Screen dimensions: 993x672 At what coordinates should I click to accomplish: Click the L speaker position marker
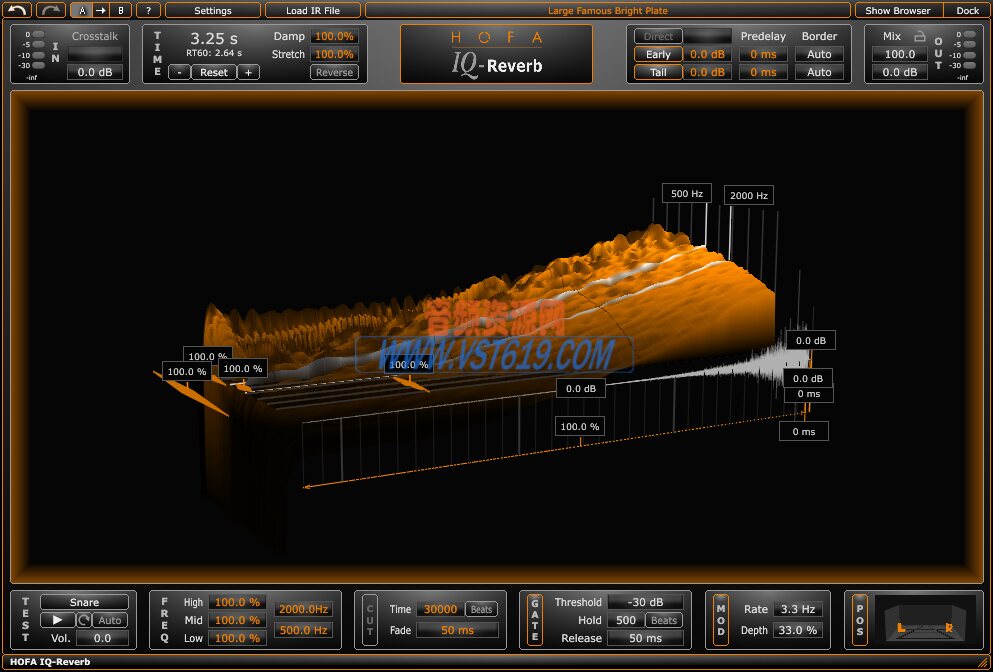point(900,627)
